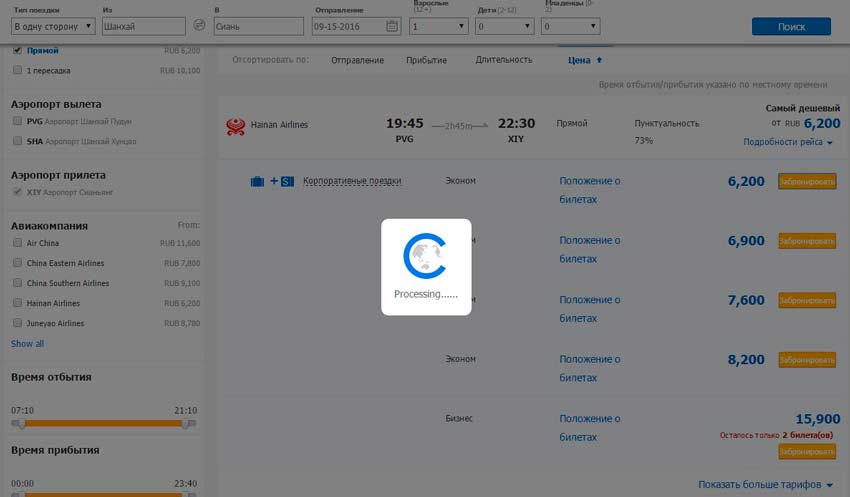The height and width of the screenshot is (497, 850).
Task: Open the departure date calendar icon
Action: tap(392, 26)
